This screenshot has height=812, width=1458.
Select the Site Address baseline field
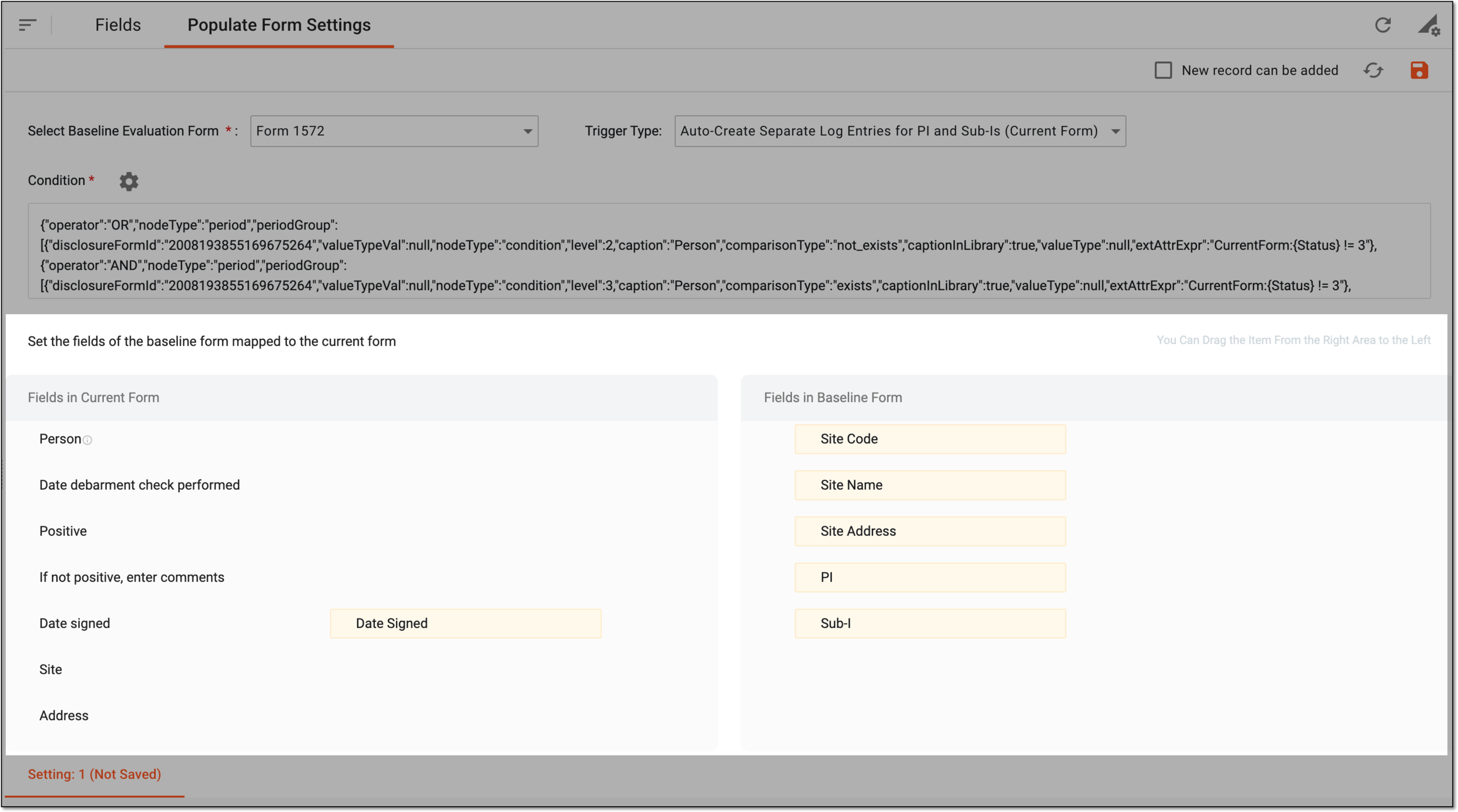930,531
